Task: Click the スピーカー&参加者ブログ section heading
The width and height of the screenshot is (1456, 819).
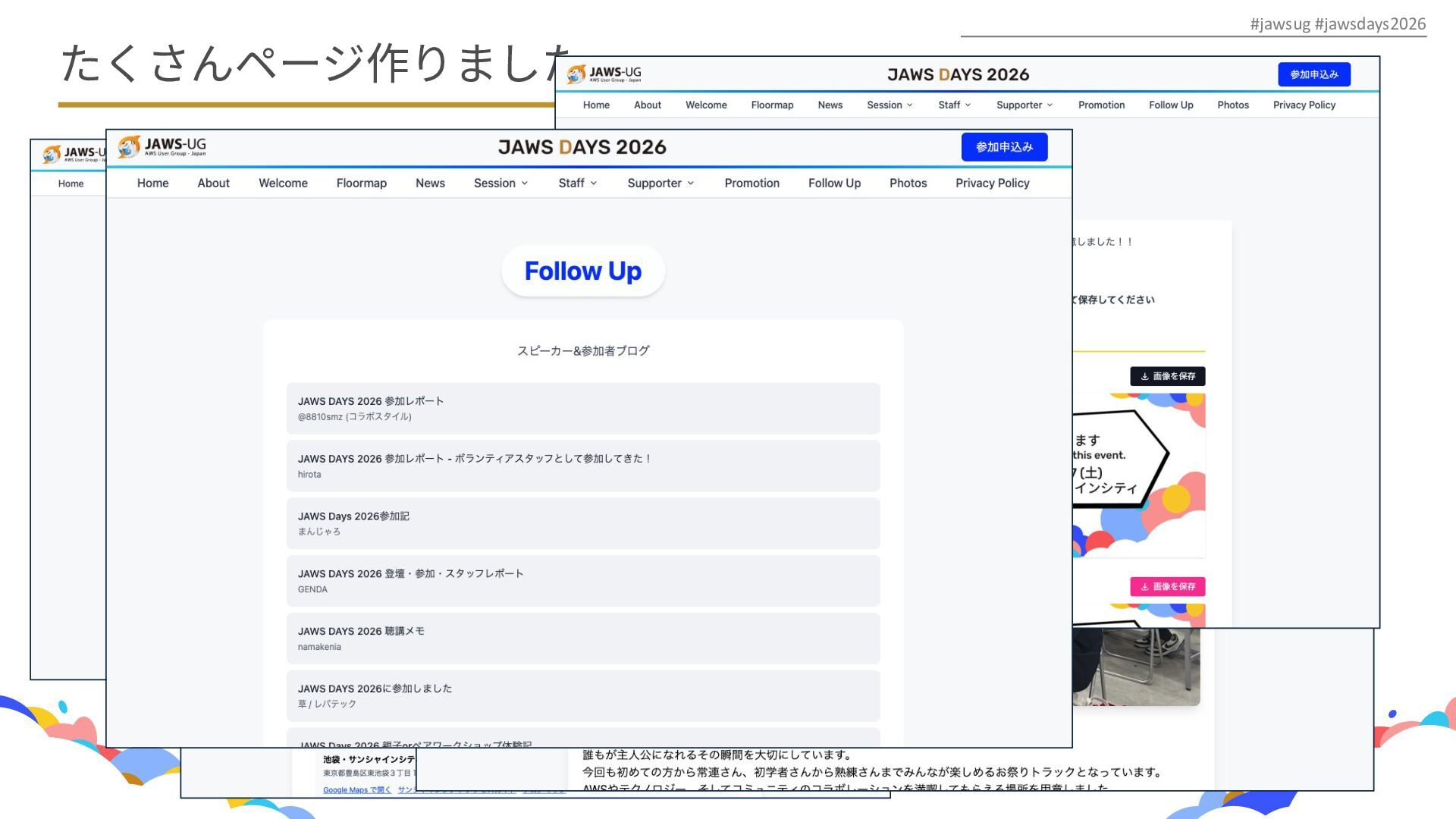Action: click(583, 350)
